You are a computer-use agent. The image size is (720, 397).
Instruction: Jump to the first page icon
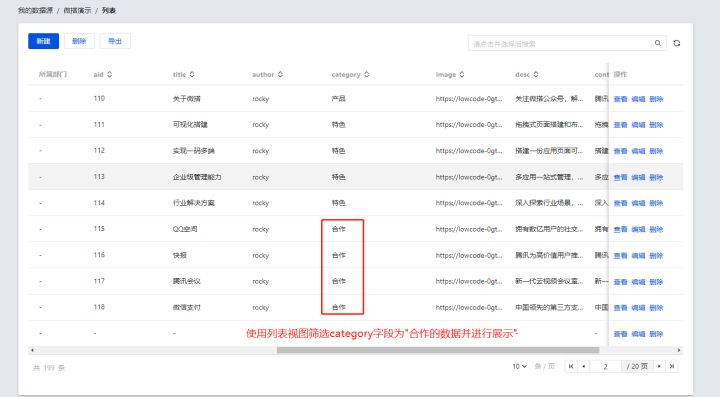[x=571, y=366]
